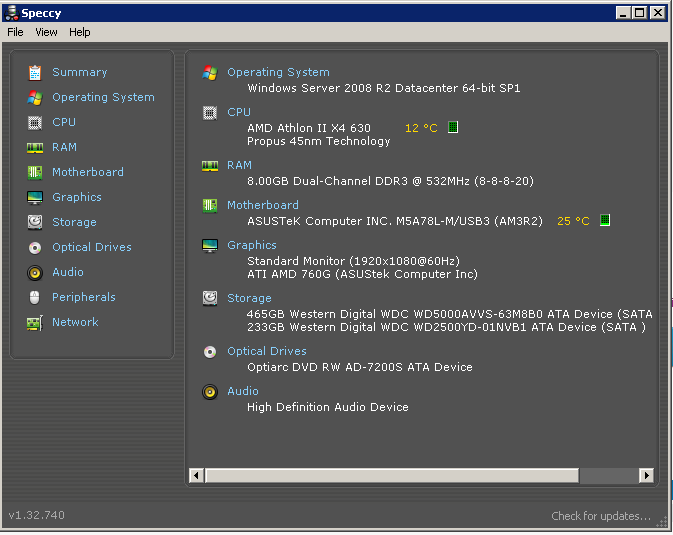Click the Standard Monitor (1920x1080@60Hz) line
Screen dimensions: 673x535
click(x=354, y=261)
